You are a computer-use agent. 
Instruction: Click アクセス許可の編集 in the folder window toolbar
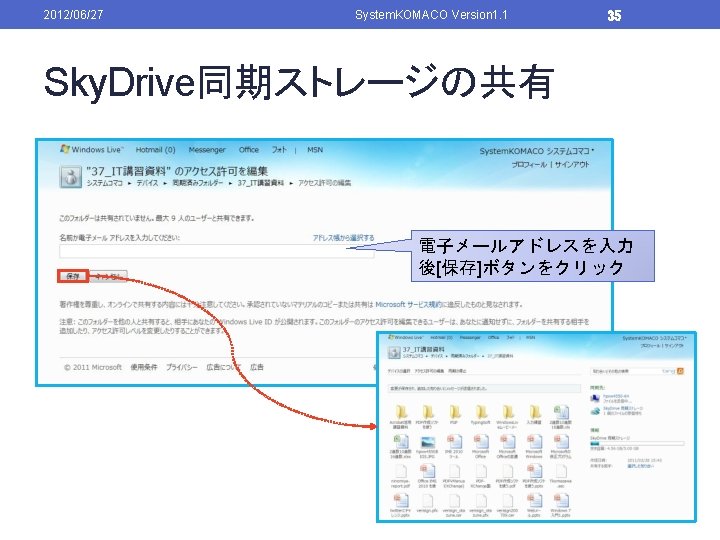coord(429,371)
